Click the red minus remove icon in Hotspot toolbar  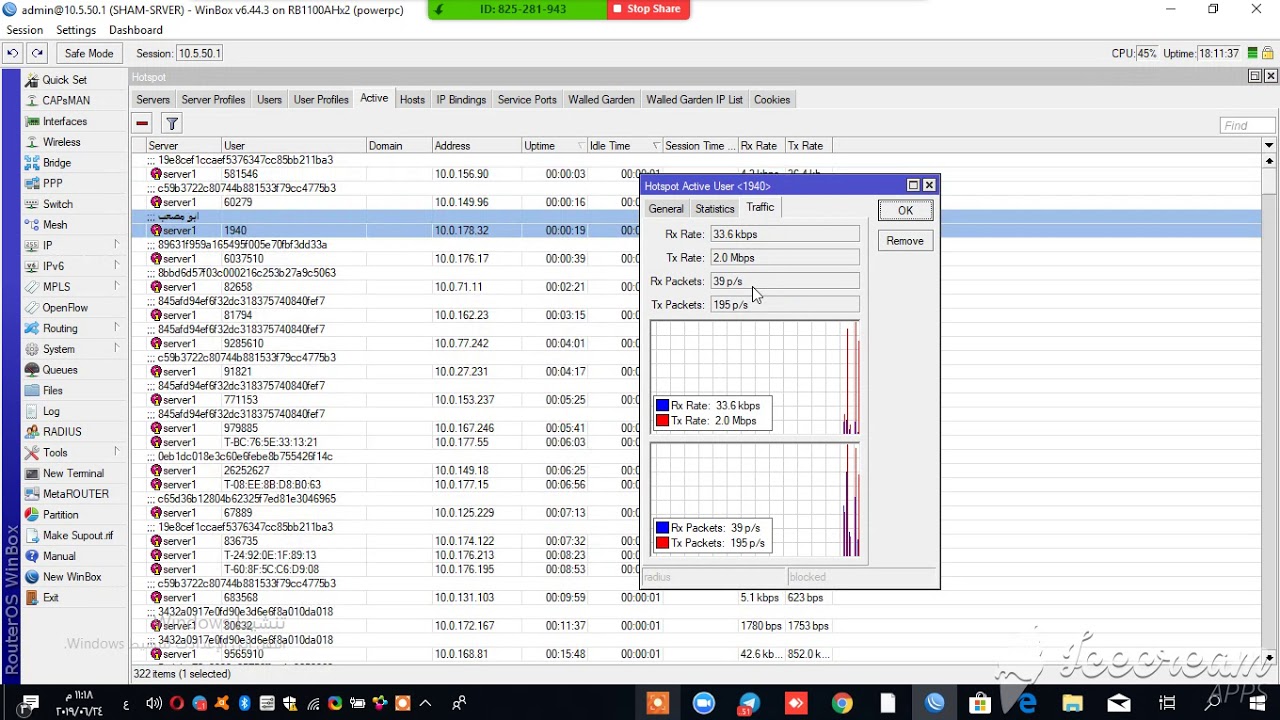click(x=142, y=124)
